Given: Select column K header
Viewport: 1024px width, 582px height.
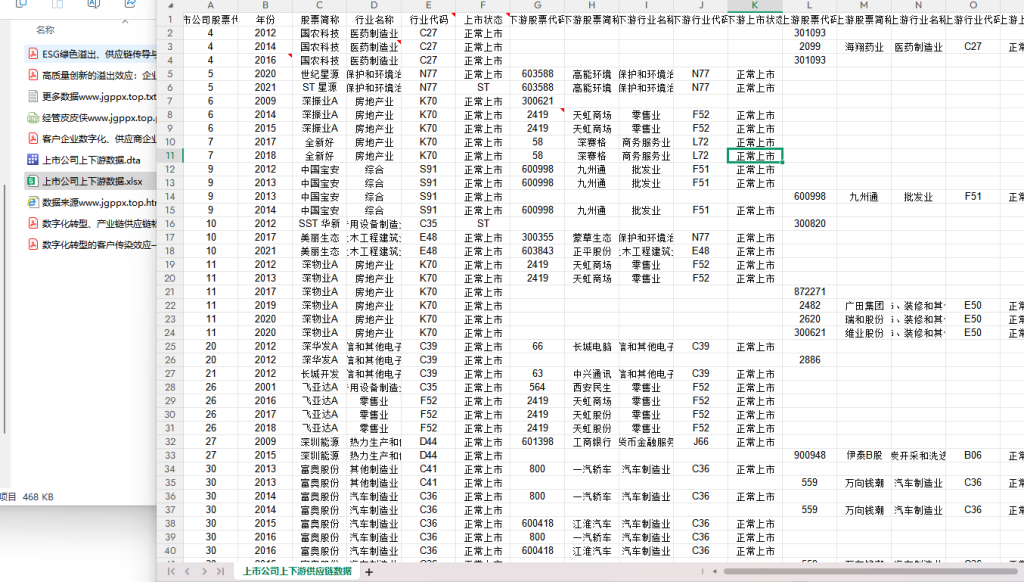Looking at the screenshot, I should [755, 5].
